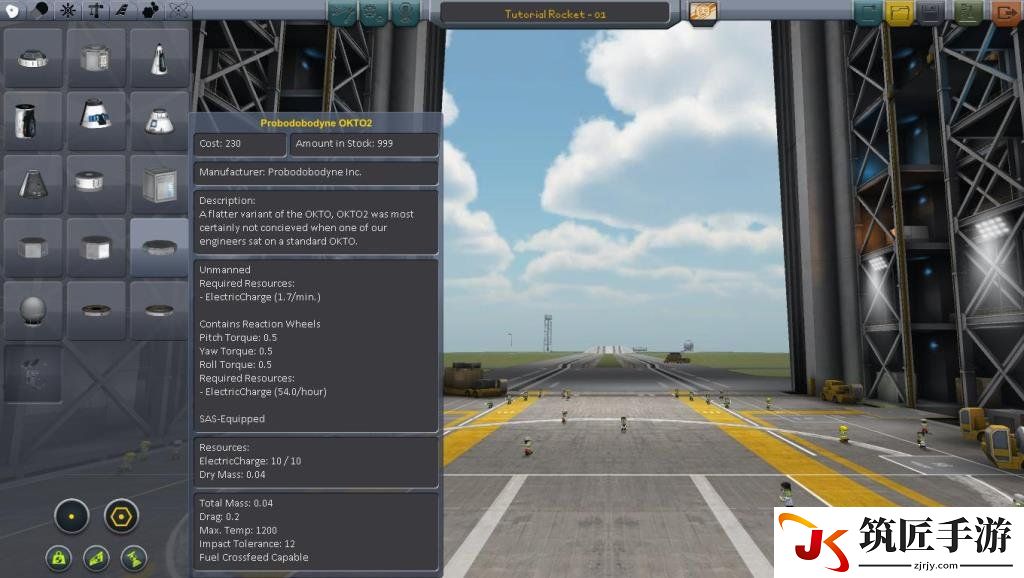The width and height of the screenshot is (1024, 578).
Task: Pick the hexagonal HECS probe core
Action: click(33, 248)
